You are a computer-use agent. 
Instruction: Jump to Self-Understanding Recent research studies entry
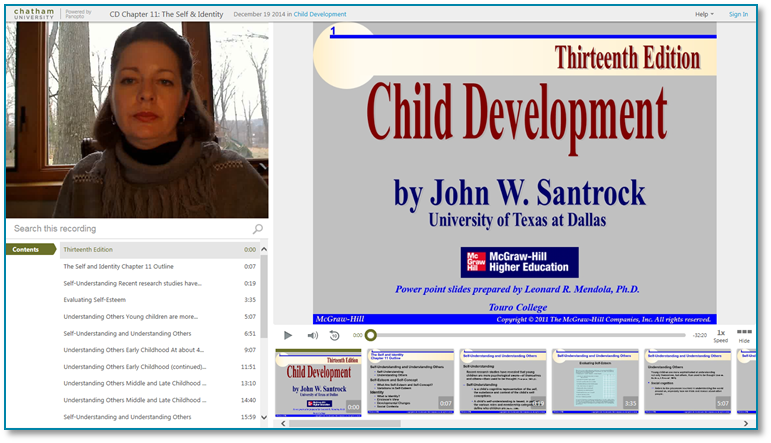[x=159, y=283]
